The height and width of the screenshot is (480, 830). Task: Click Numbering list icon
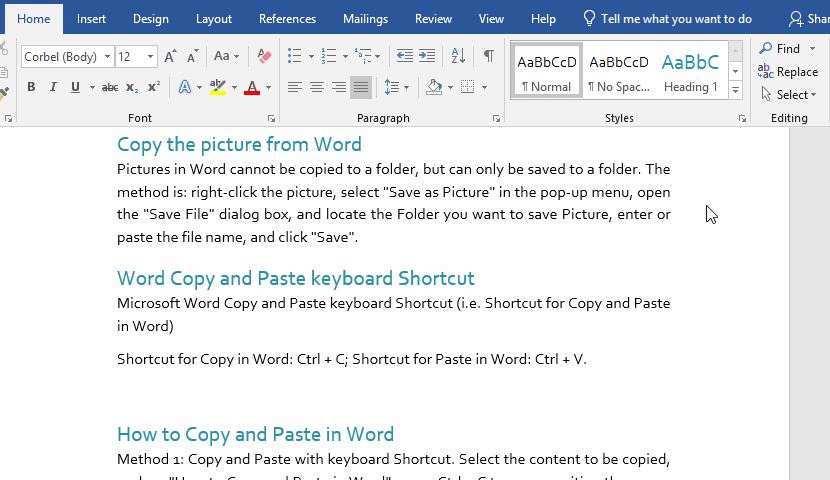[x=329, y=56]
